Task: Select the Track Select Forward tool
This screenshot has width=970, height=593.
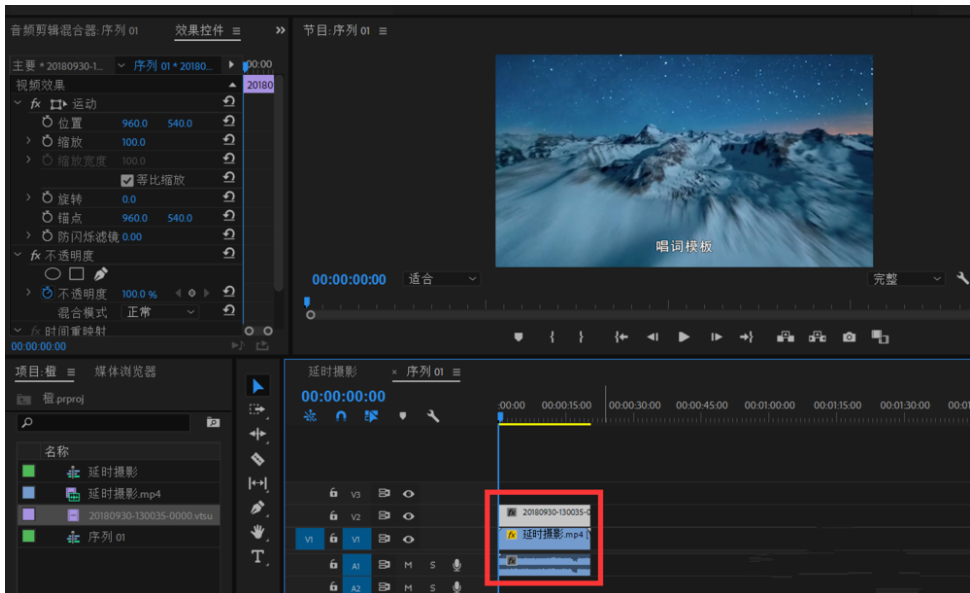Action: tap(257, 410)
